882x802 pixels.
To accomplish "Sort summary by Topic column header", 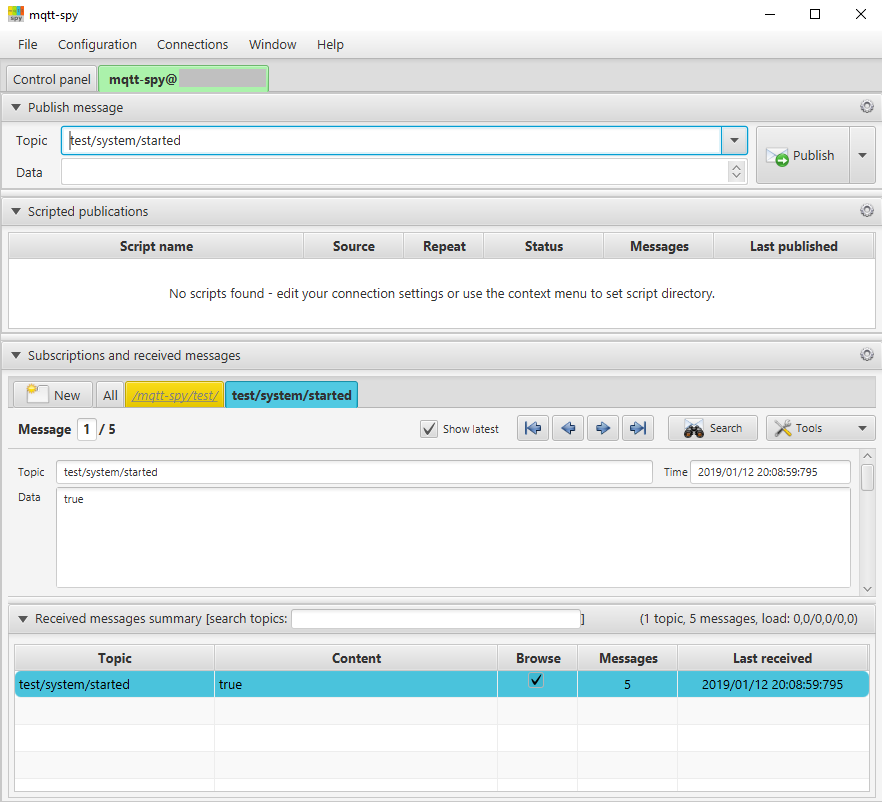I will pos(115,658).
